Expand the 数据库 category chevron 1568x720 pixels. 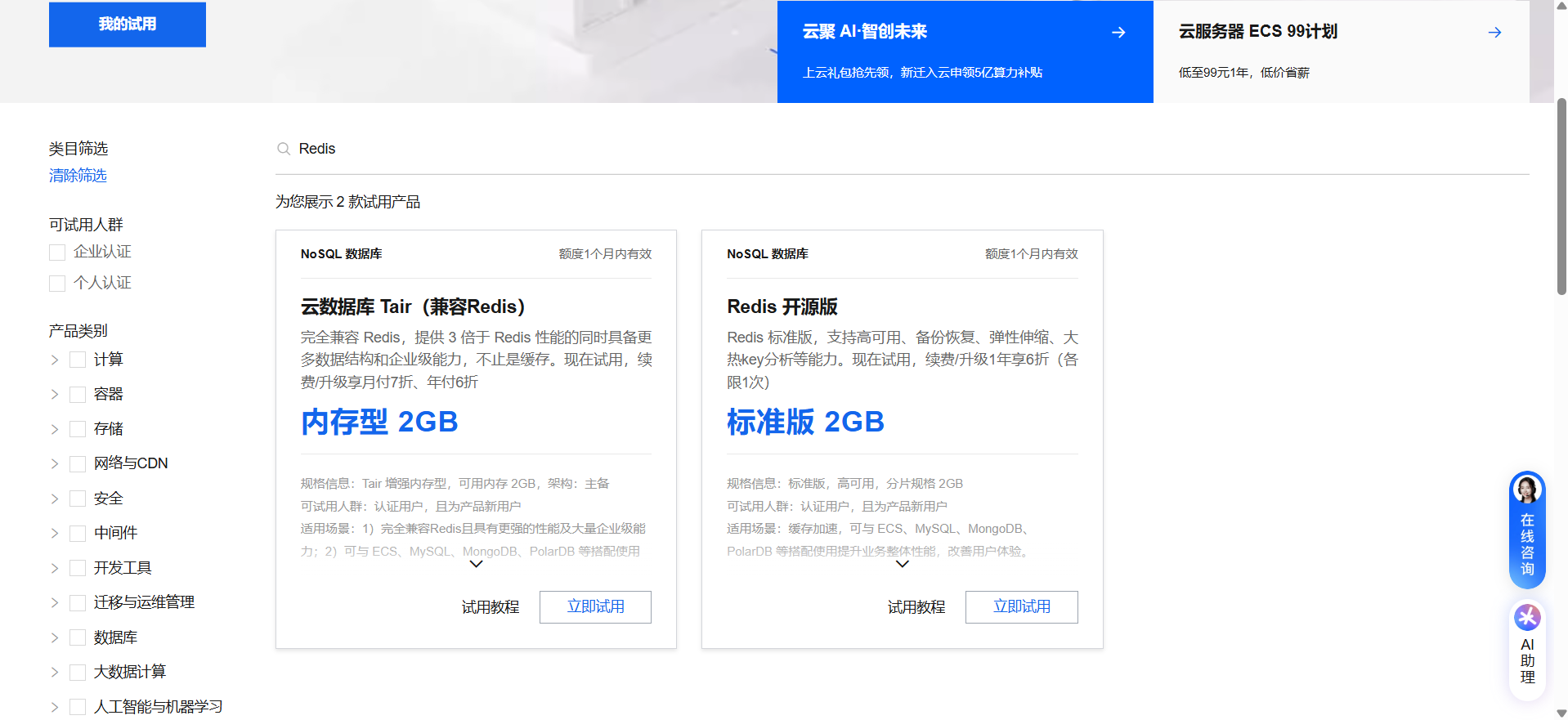coord(55,637)
